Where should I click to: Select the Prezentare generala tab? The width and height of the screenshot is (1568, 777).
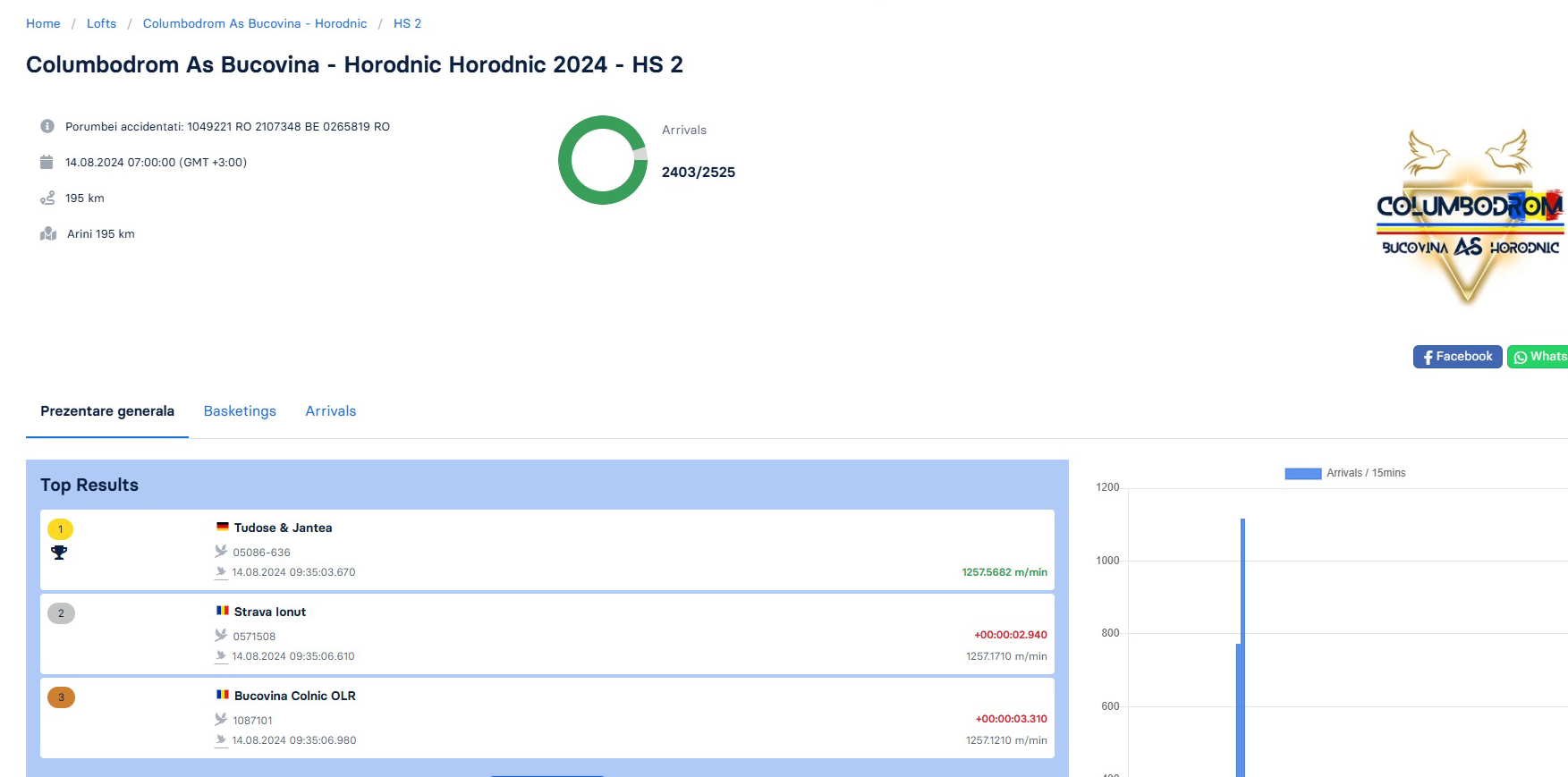click(x=107, y=411)
